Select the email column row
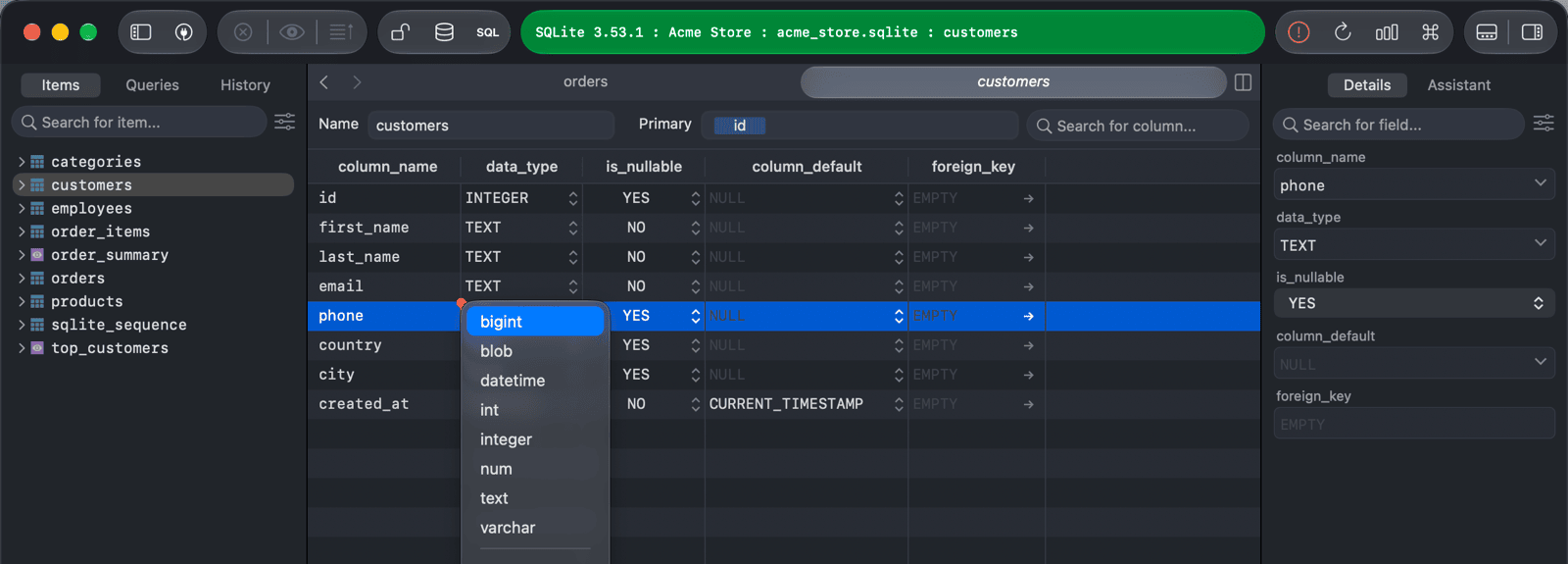 click(784, 286)
